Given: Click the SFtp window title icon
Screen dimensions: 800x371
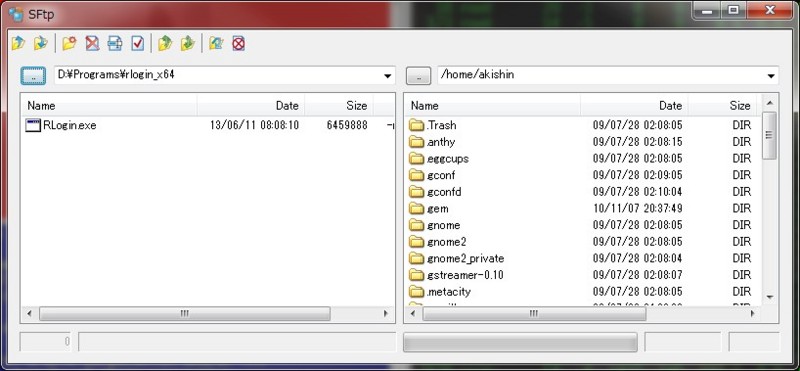Looking at the screenshot, I should coord(15,13).
